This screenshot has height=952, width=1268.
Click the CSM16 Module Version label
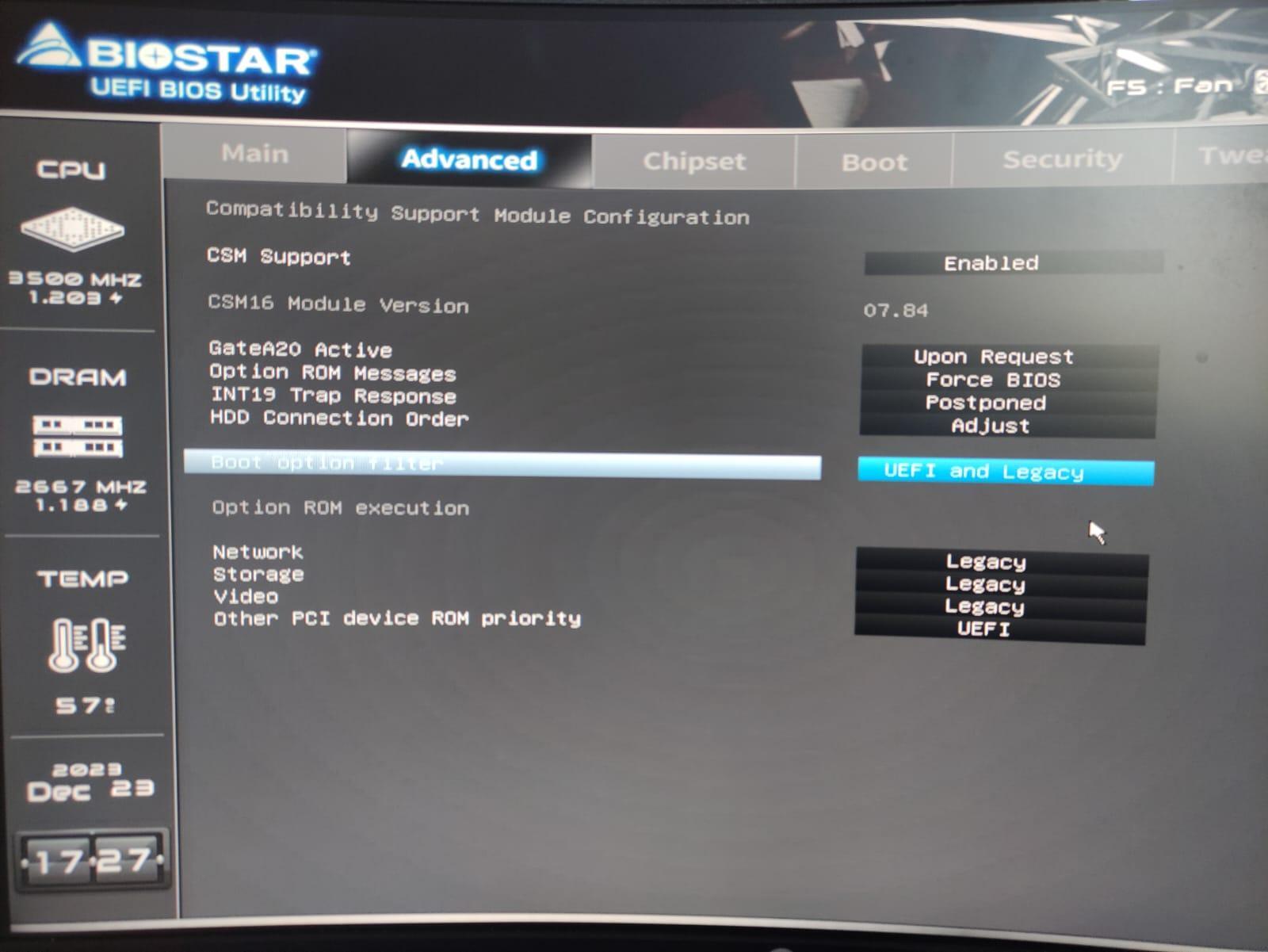click(338, 304)
